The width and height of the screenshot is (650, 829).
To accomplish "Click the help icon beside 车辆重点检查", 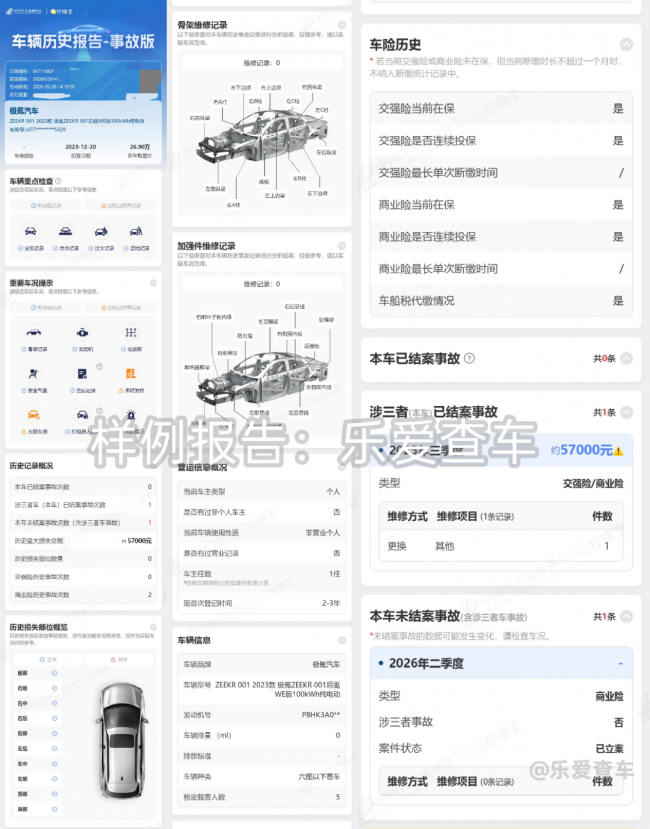I will pos(58,181).
